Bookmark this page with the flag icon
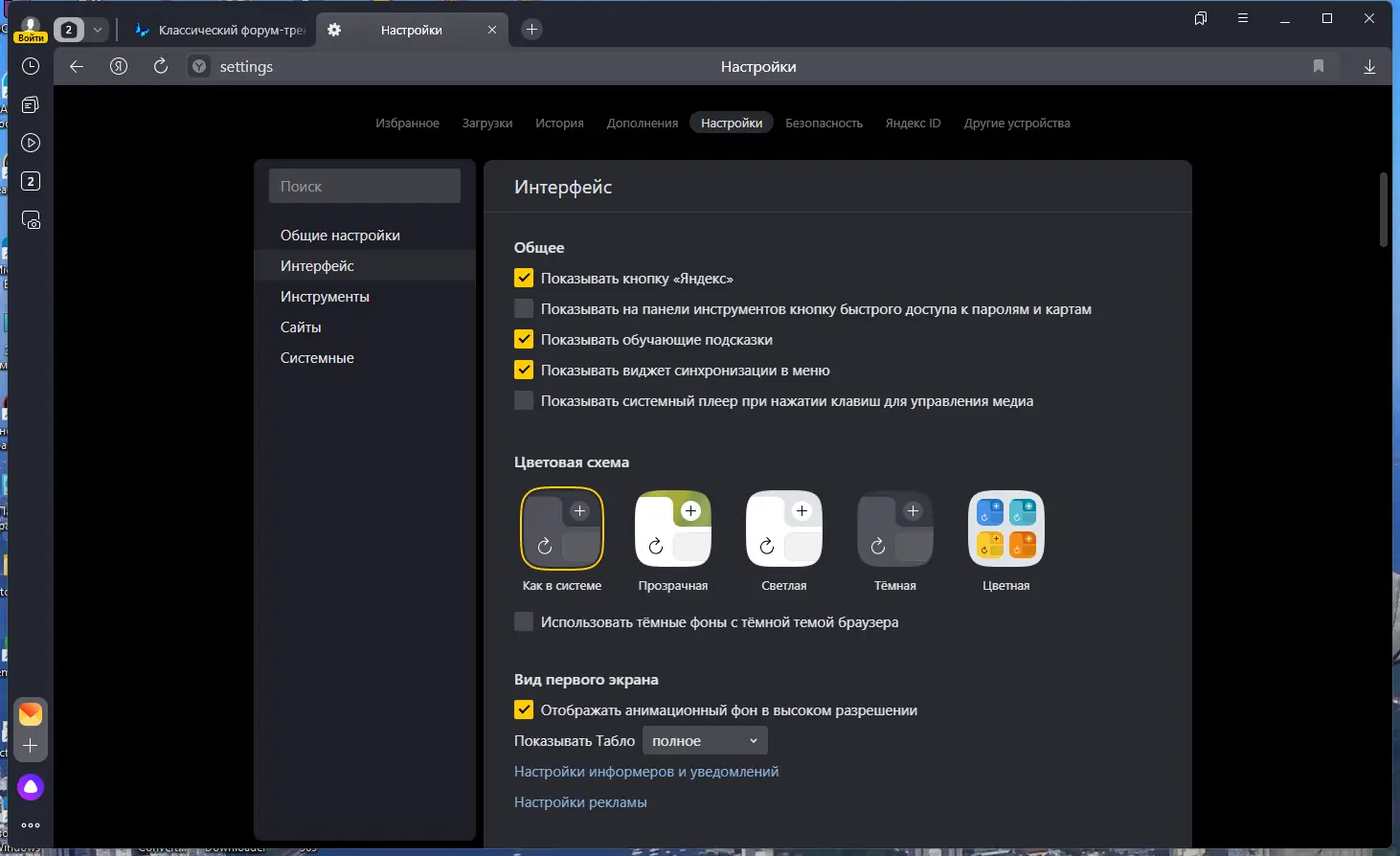1400x856 pixels. (1319, 66)
